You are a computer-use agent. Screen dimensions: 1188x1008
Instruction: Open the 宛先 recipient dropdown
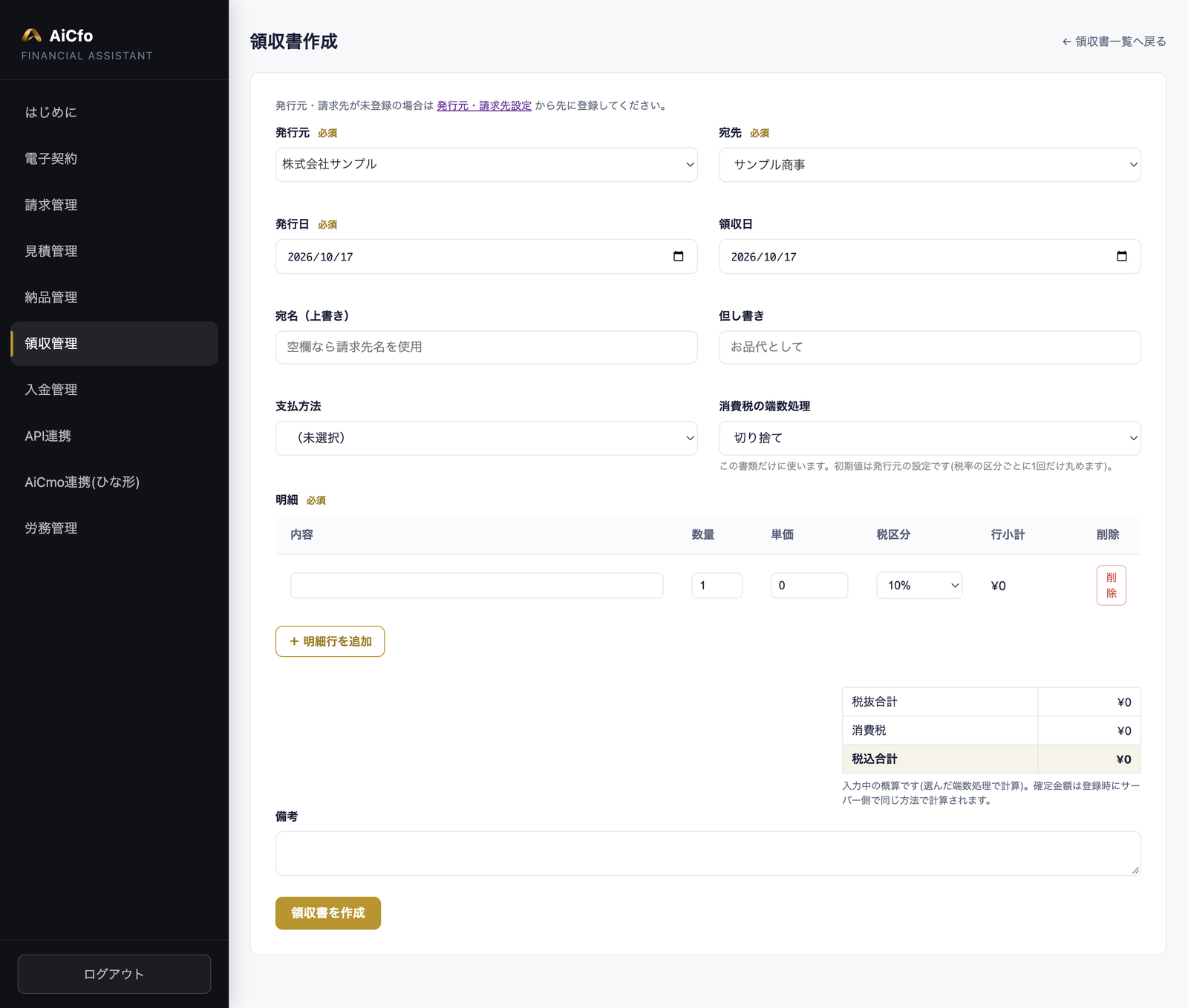pyautogui.click(x=930, y=165)
